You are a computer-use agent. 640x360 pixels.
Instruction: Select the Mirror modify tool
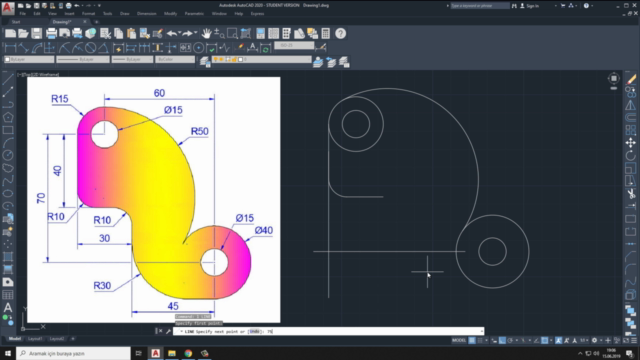pyautogui.click(x=631, y=105)
